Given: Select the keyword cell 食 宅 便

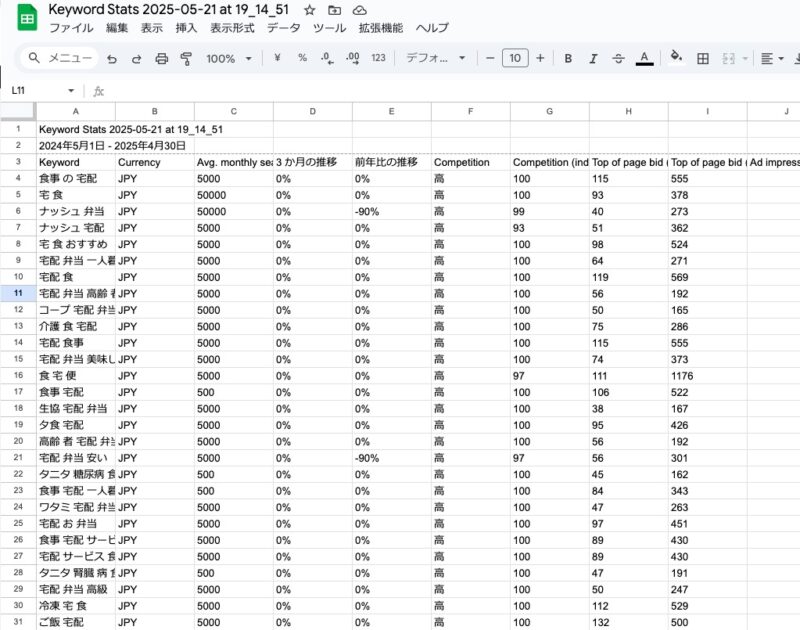Looking at the screenshot, I should click(x=76, y=375).
